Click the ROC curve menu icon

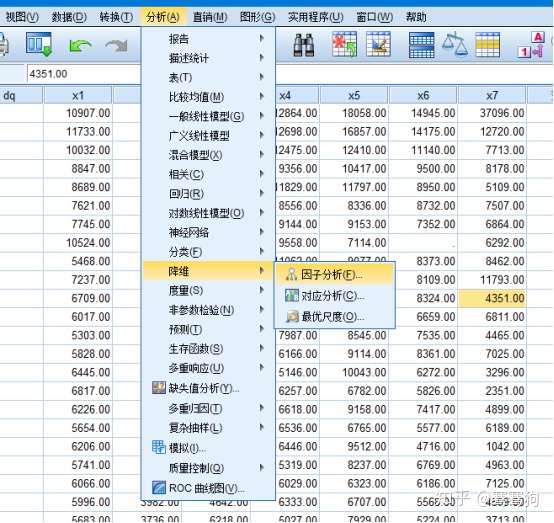click(159, 488)
